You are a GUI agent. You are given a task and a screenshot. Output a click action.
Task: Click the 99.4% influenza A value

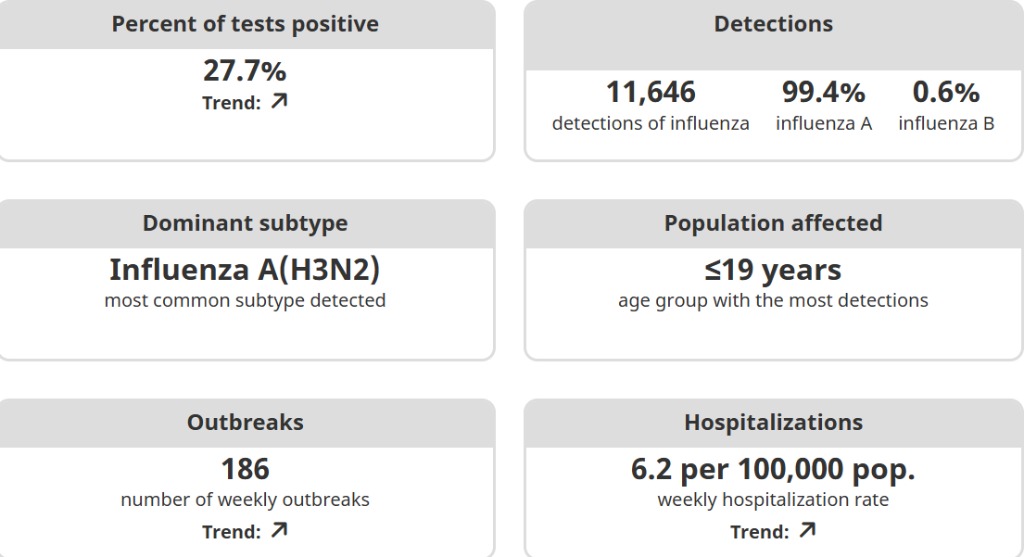(x=823, y=93)
